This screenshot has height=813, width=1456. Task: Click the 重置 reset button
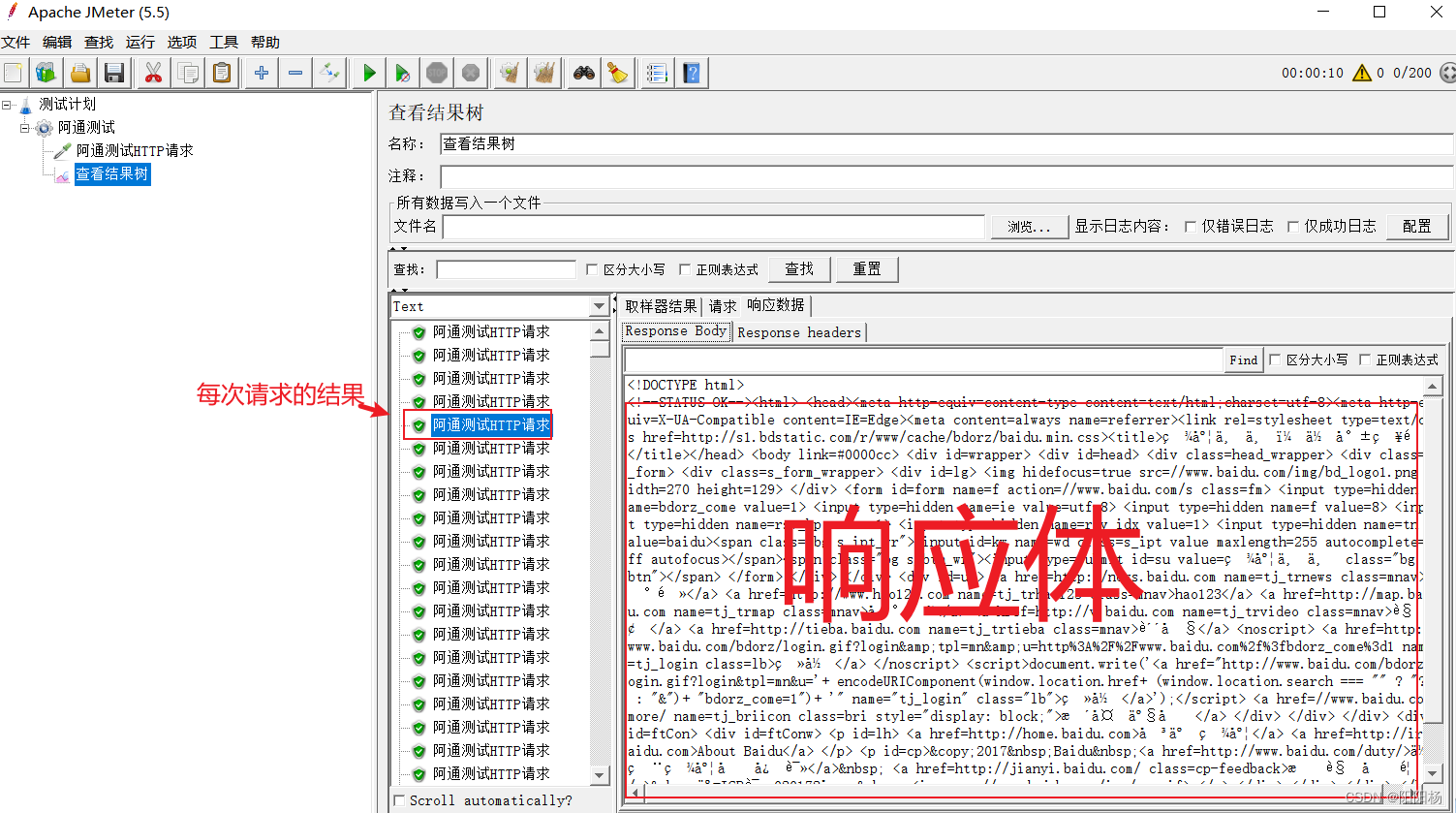(867, 269)
